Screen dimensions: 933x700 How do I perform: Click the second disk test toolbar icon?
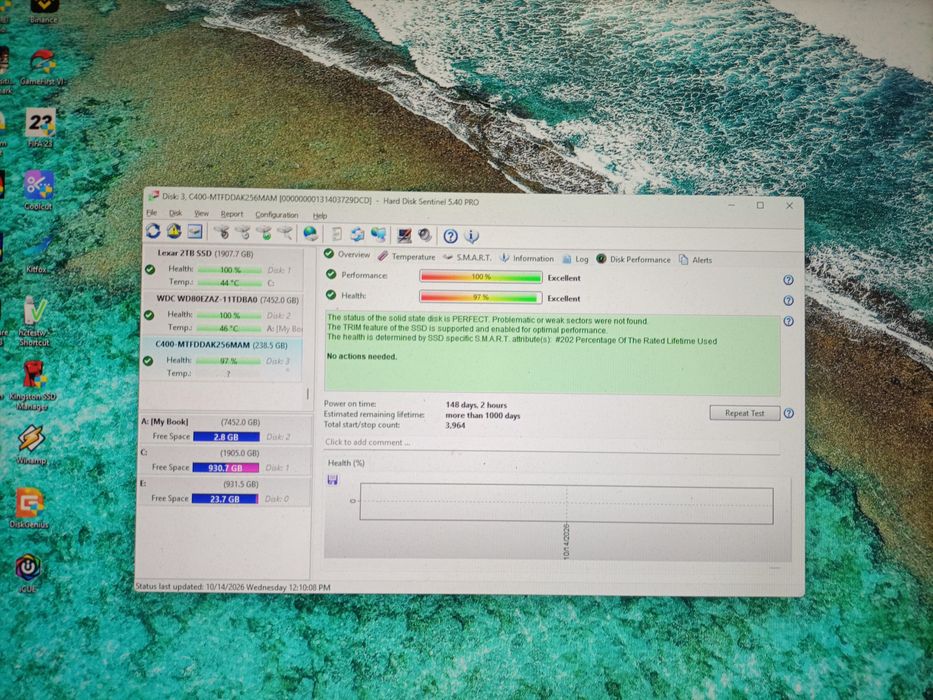(x=242, y=232)
